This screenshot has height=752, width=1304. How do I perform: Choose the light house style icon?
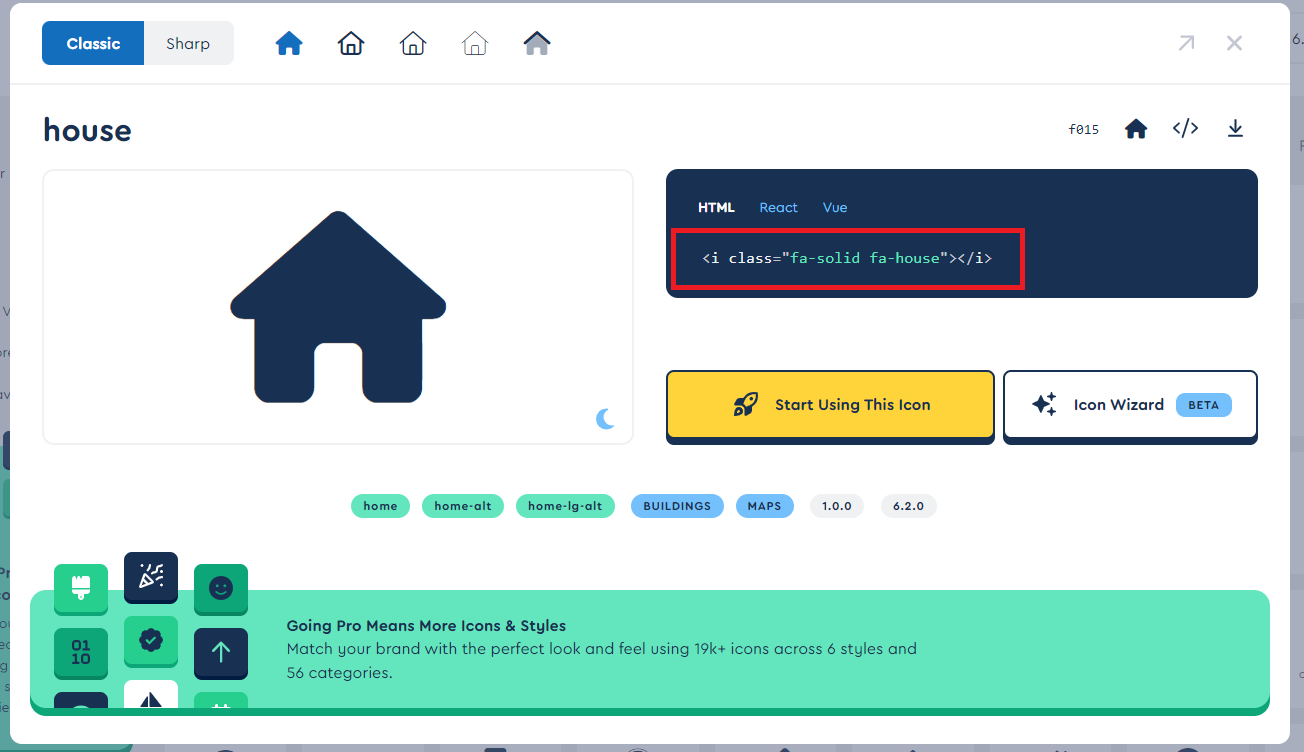(413, 44)
